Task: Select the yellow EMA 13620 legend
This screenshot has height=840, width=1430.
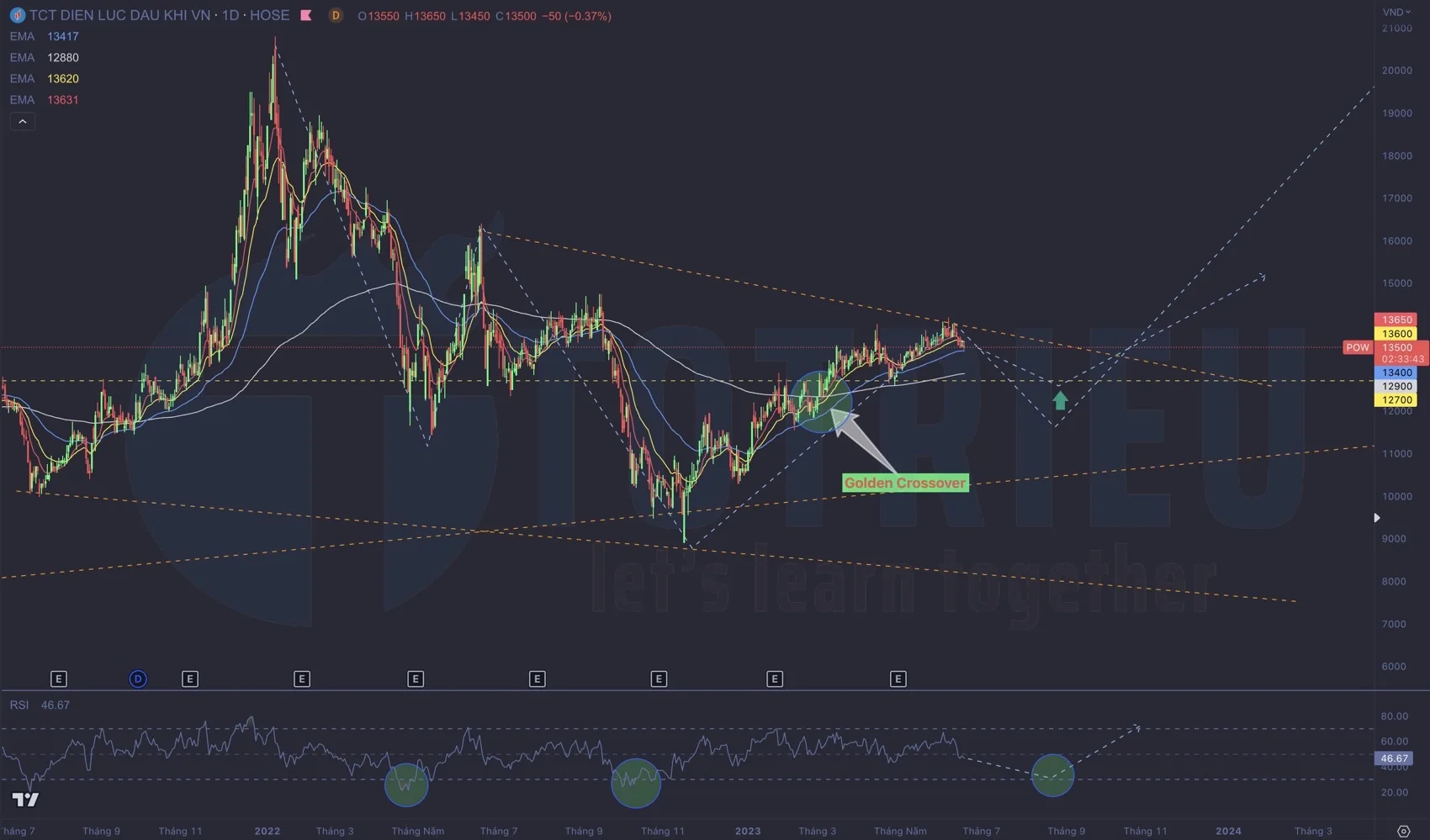Action: (x=44, y=78)
